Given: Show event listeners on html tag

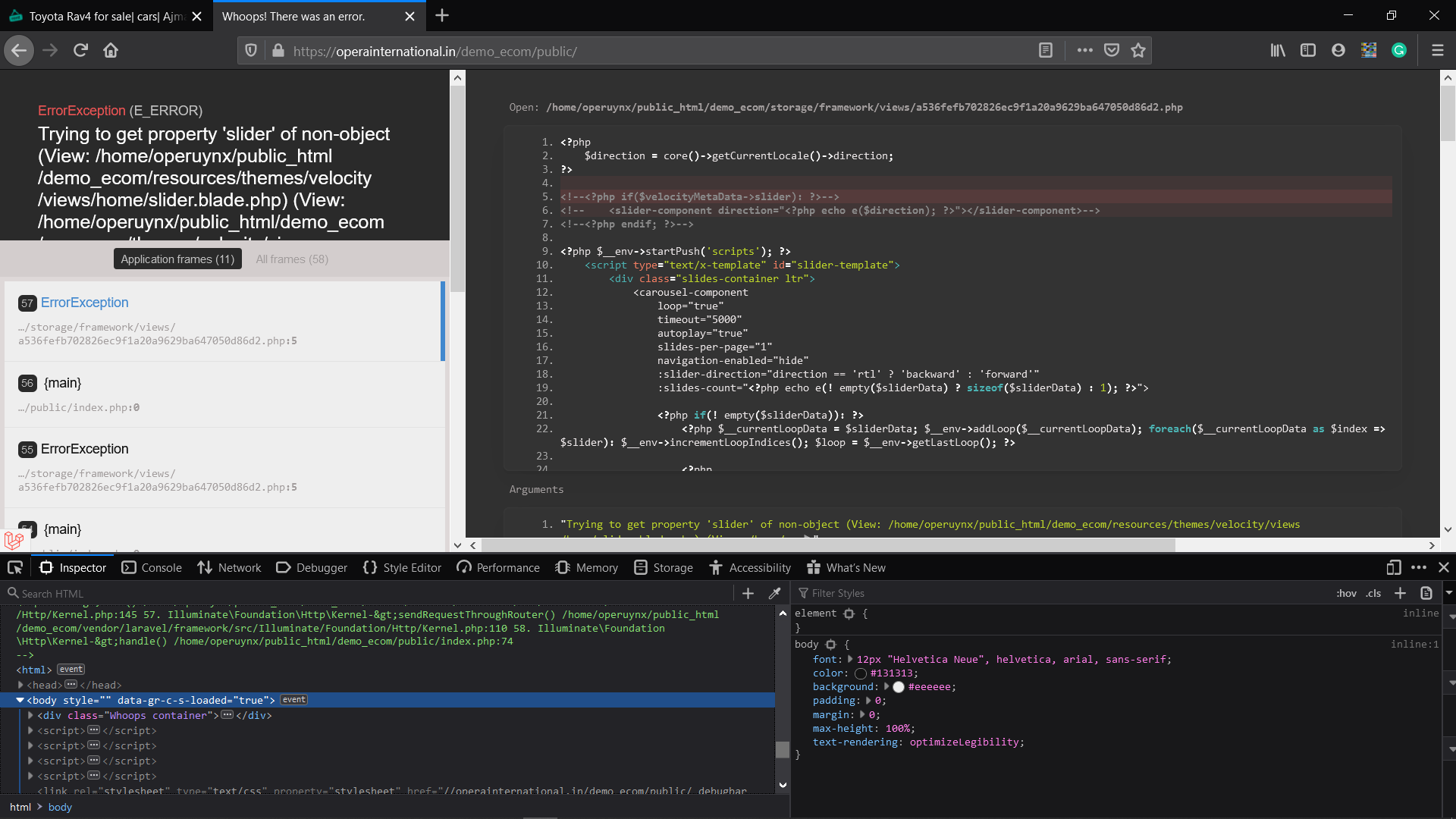Looking at the screenshot, I should 71,670.
